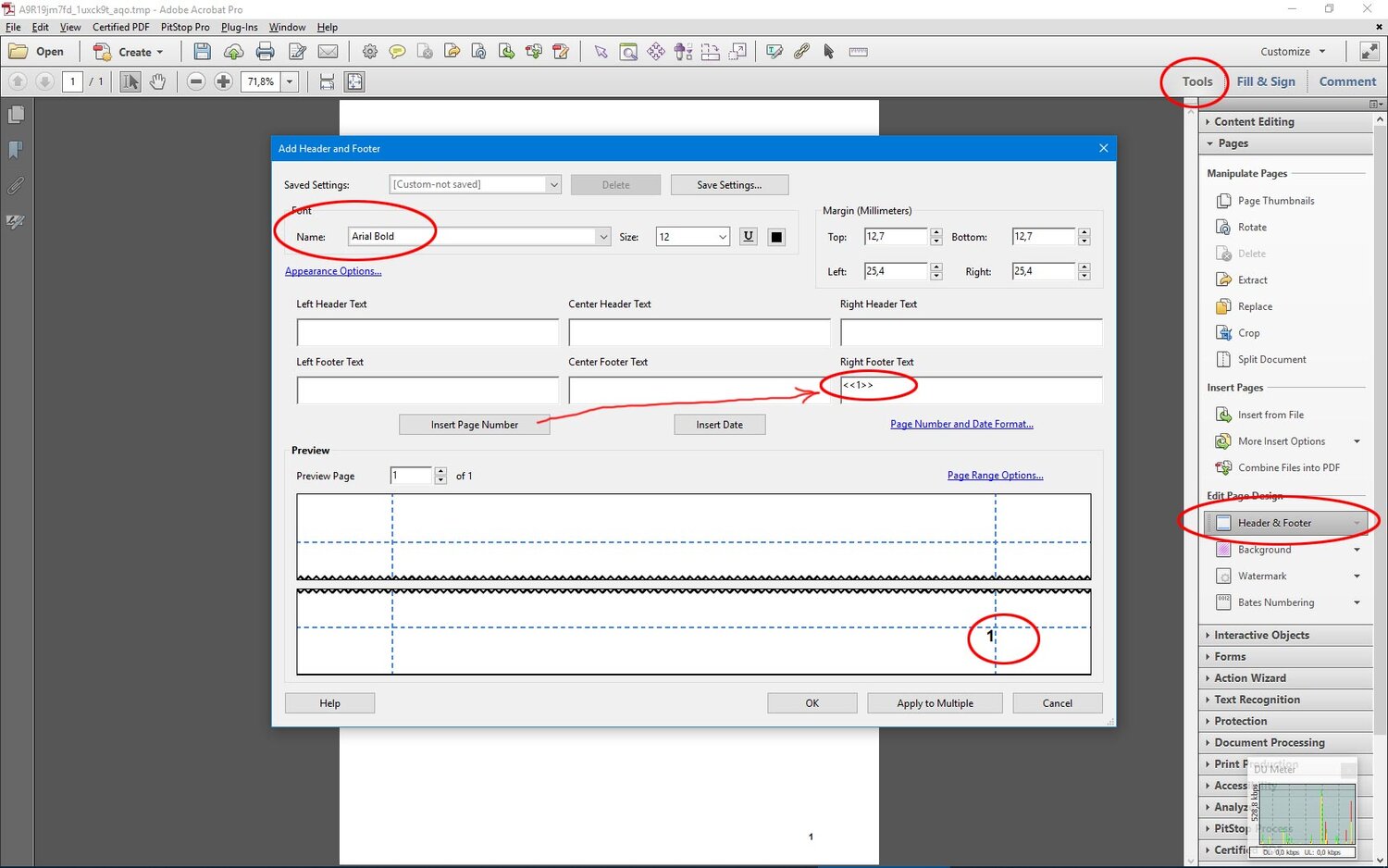Click the Crop pages icon in Tools panel
This screenshot has width=1388, height=868.
click(x=1222, y=333)
